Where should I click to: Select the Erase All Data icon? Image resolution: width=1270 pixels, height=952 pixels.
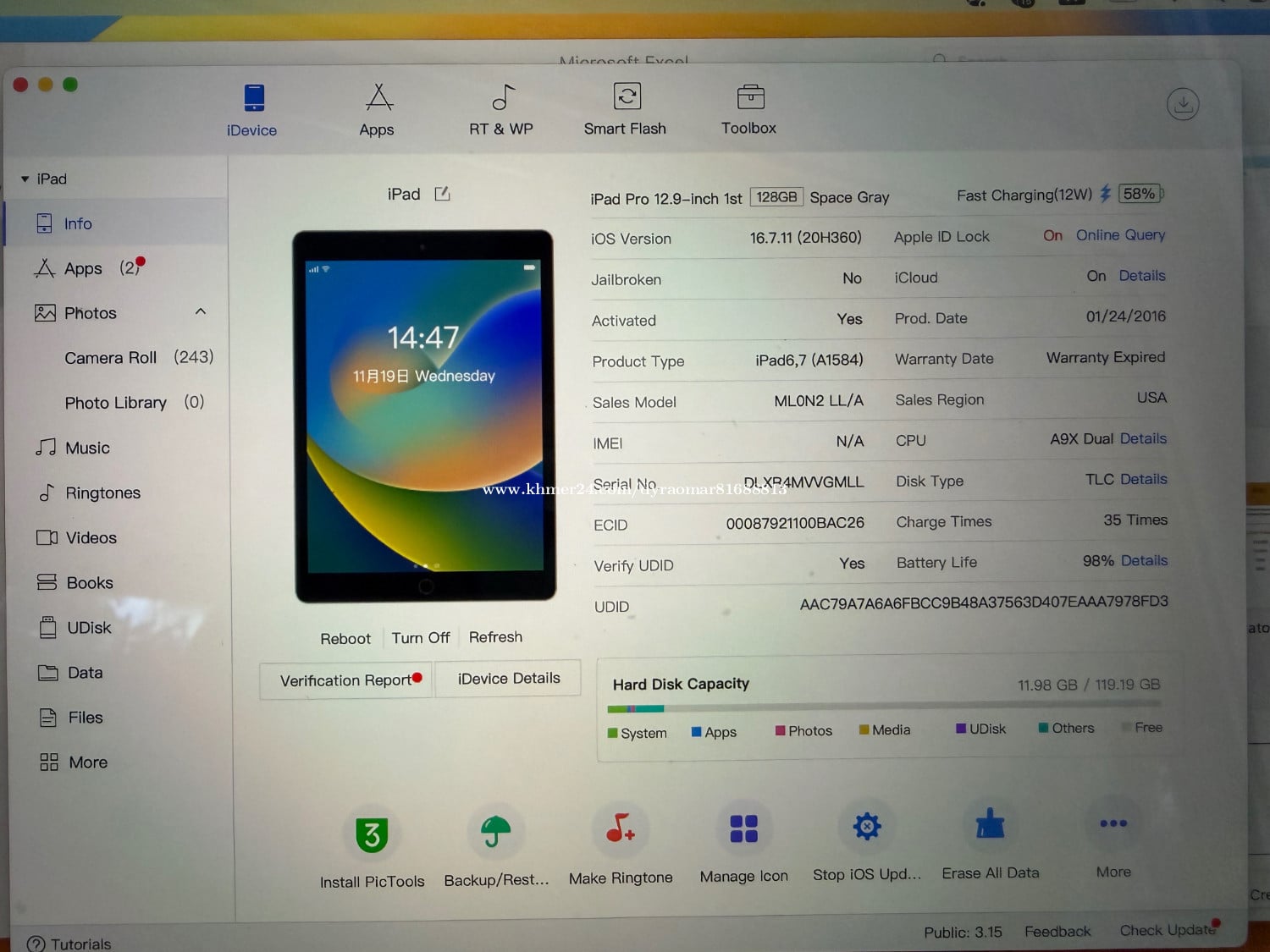pos(990,824)
